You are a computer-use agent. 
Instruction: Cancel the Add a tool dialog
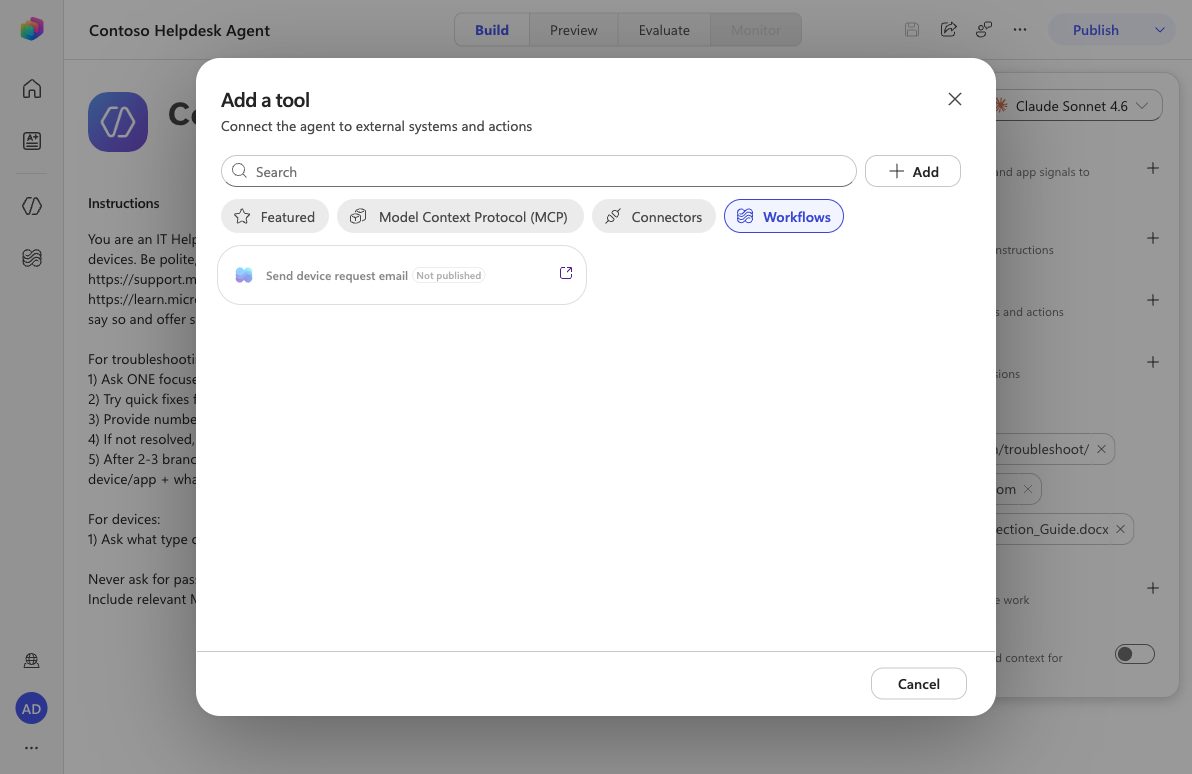click(918, 684)
